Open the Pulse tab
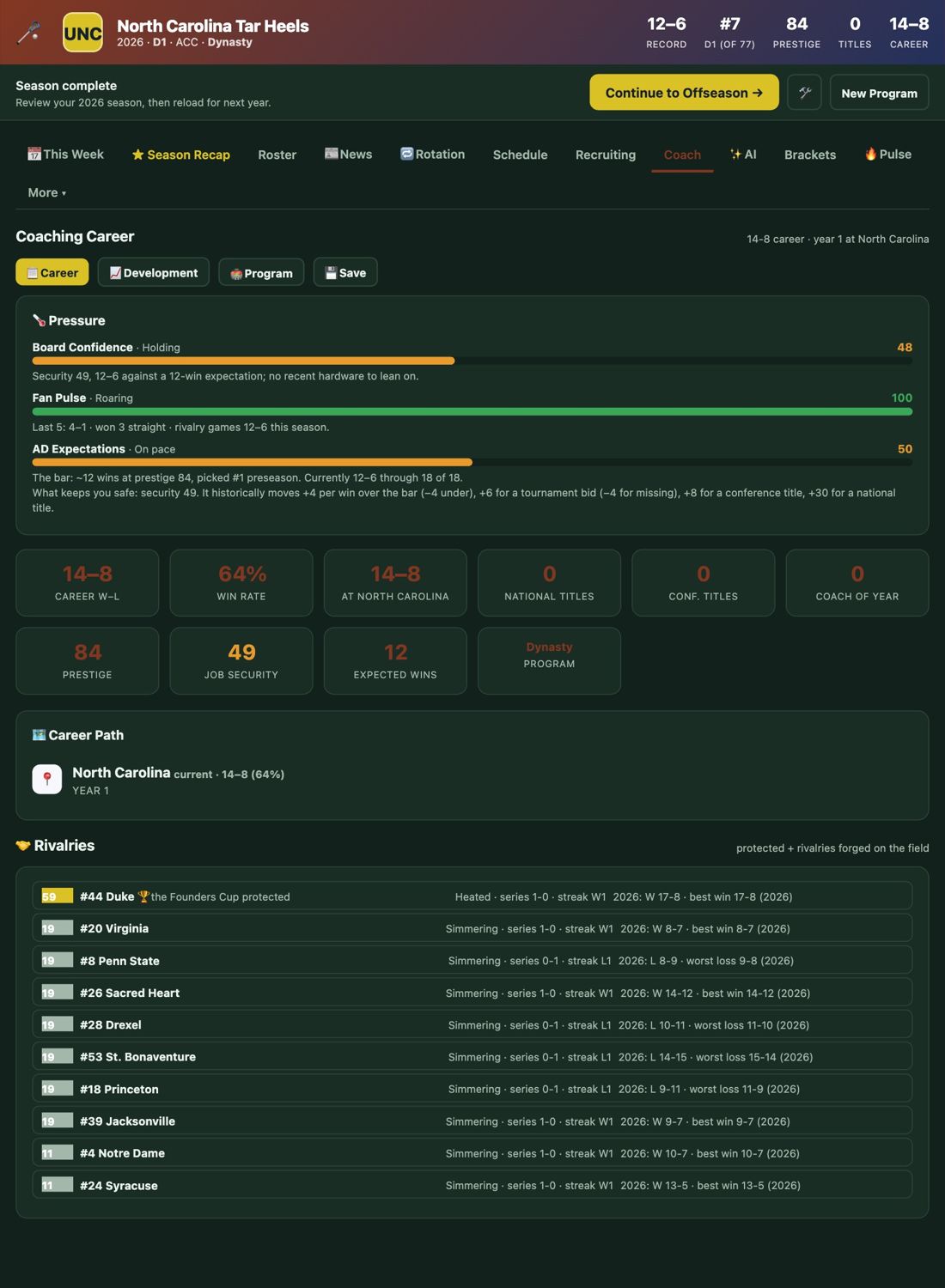945x1288 pixels. 887,155
